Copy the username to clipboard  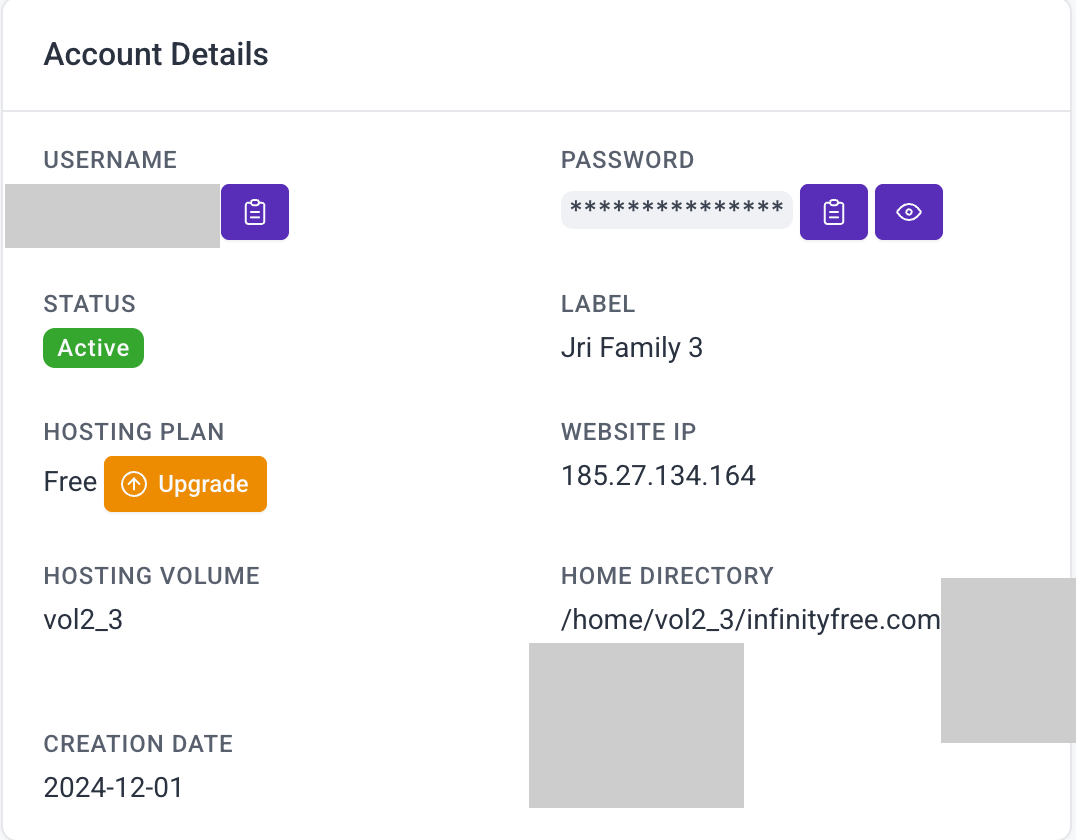click(x=255, y=212)
